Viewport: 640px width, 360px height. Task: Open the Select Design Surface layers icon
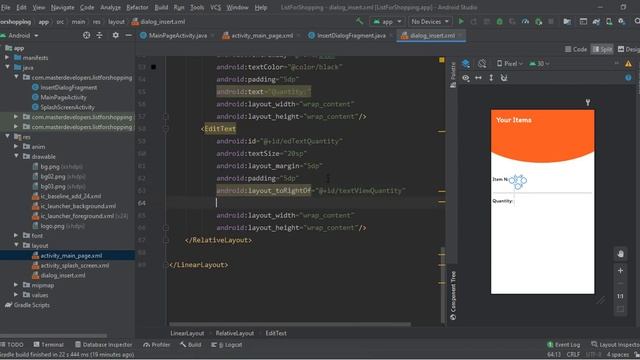click(466, 63)
